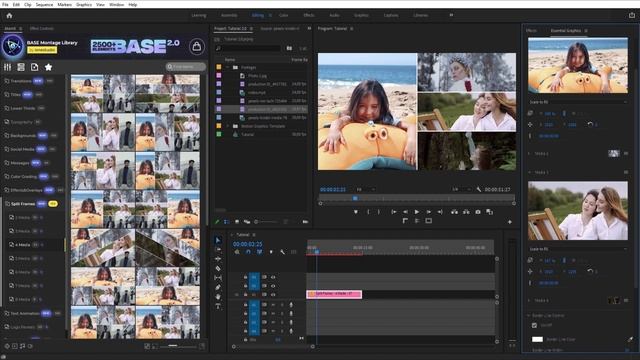Open the Sequence menu
The width and height of the screenshot is (640, 360).
[x=44, y=4]
